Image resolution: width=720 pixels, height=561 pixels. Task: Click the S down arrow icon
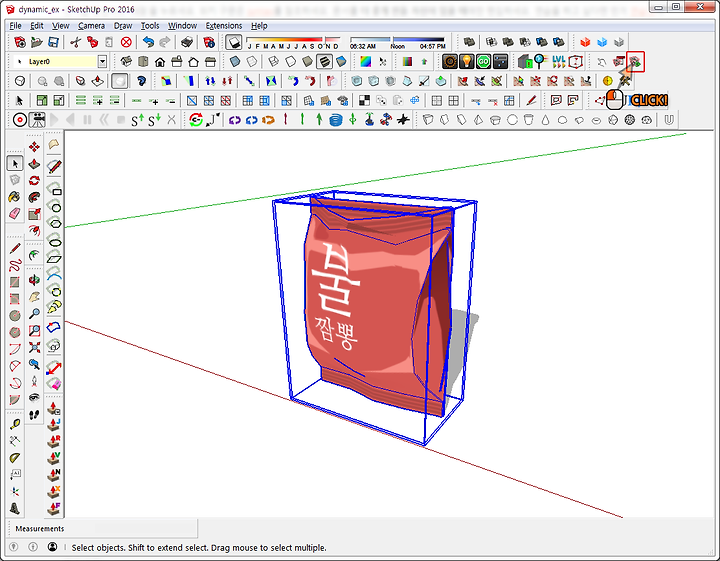154,120
